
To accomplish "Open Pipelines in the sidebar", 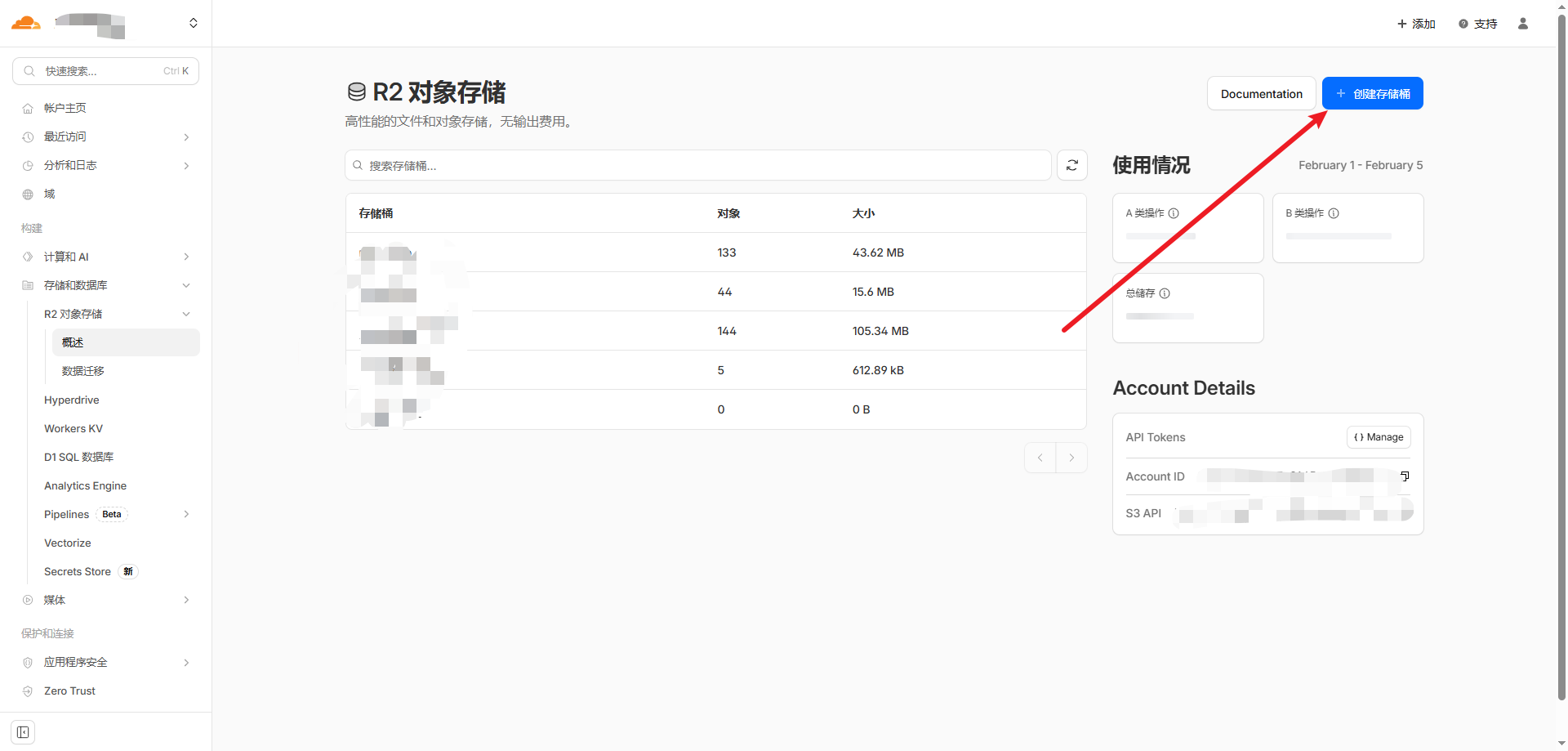I will (67, 514).
